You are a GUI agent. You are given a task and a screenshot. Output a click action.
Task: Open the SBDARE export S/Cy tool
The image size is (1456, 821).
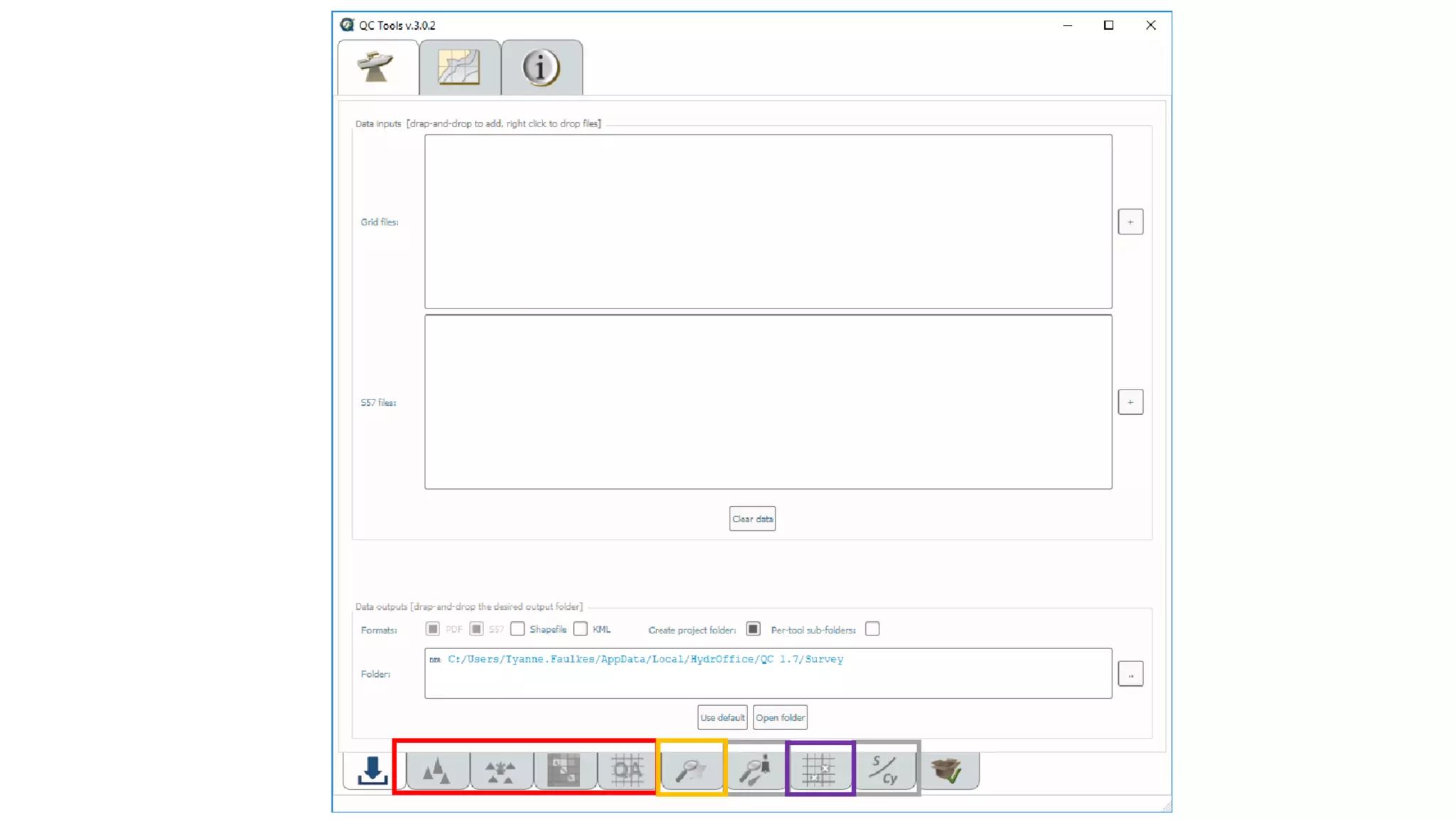point(884,771)
